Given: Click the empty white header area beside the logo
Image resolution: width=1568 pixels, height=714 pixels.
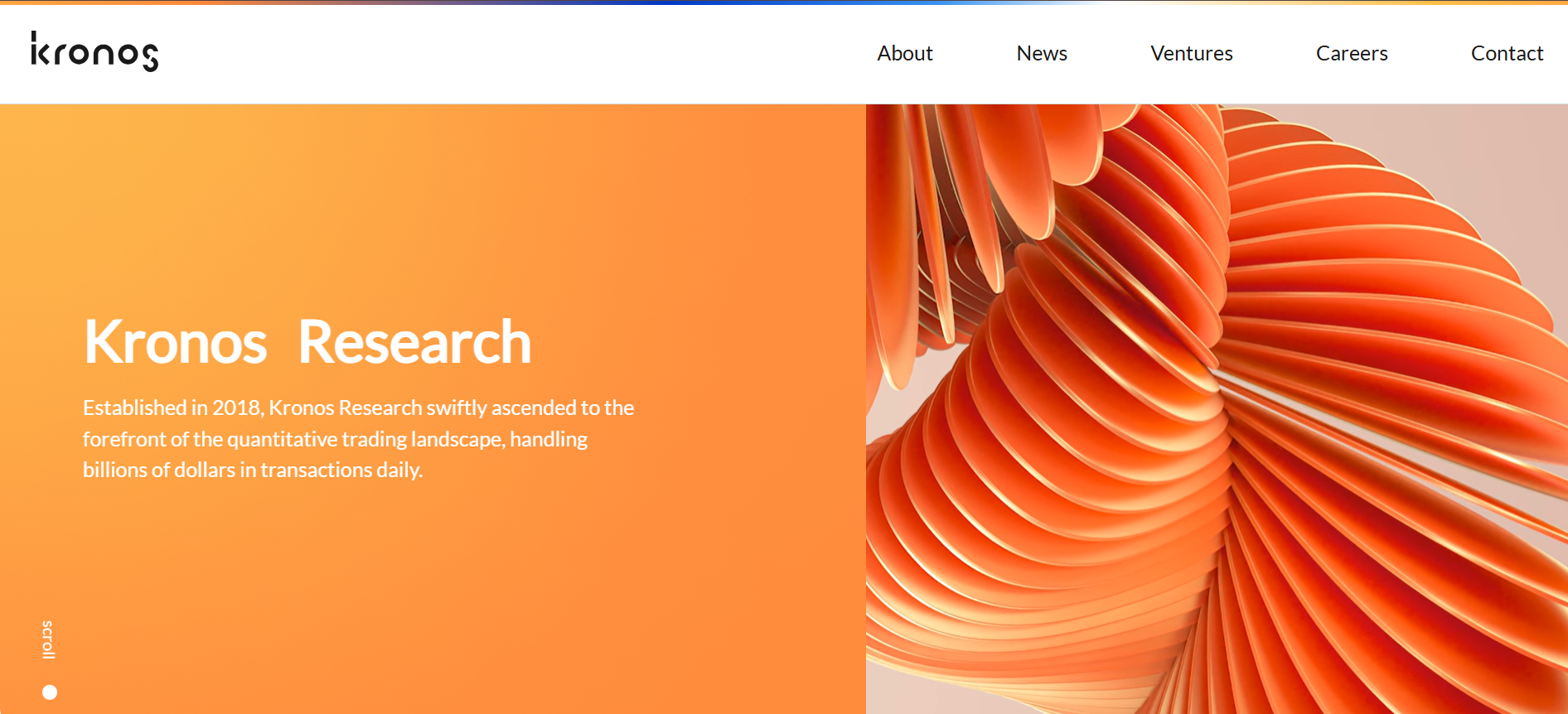Looking at the screenshot, I should 497,53.
